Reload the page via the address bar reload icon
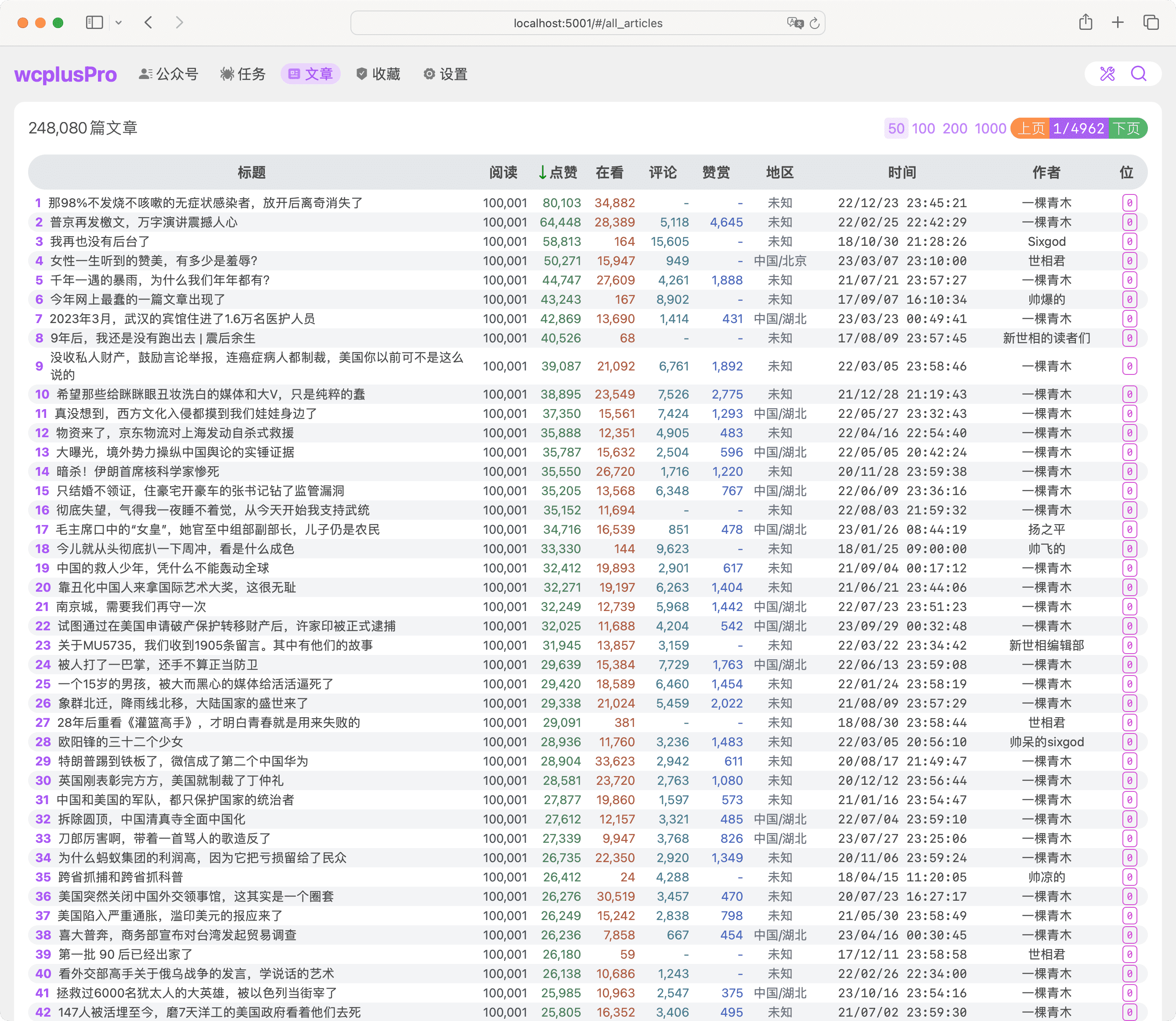This screenshot has width=1176, height=1021. coord(815,23)
